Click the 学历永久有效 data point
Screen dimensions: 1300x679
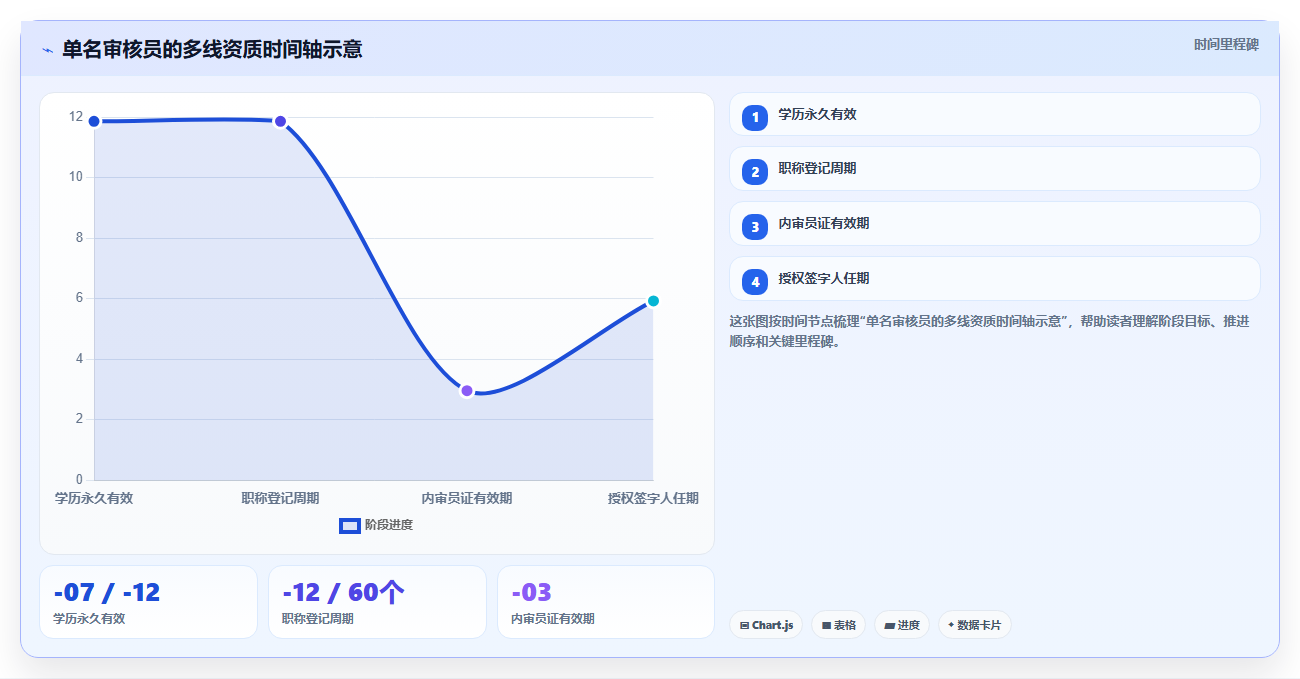[94, 121]
